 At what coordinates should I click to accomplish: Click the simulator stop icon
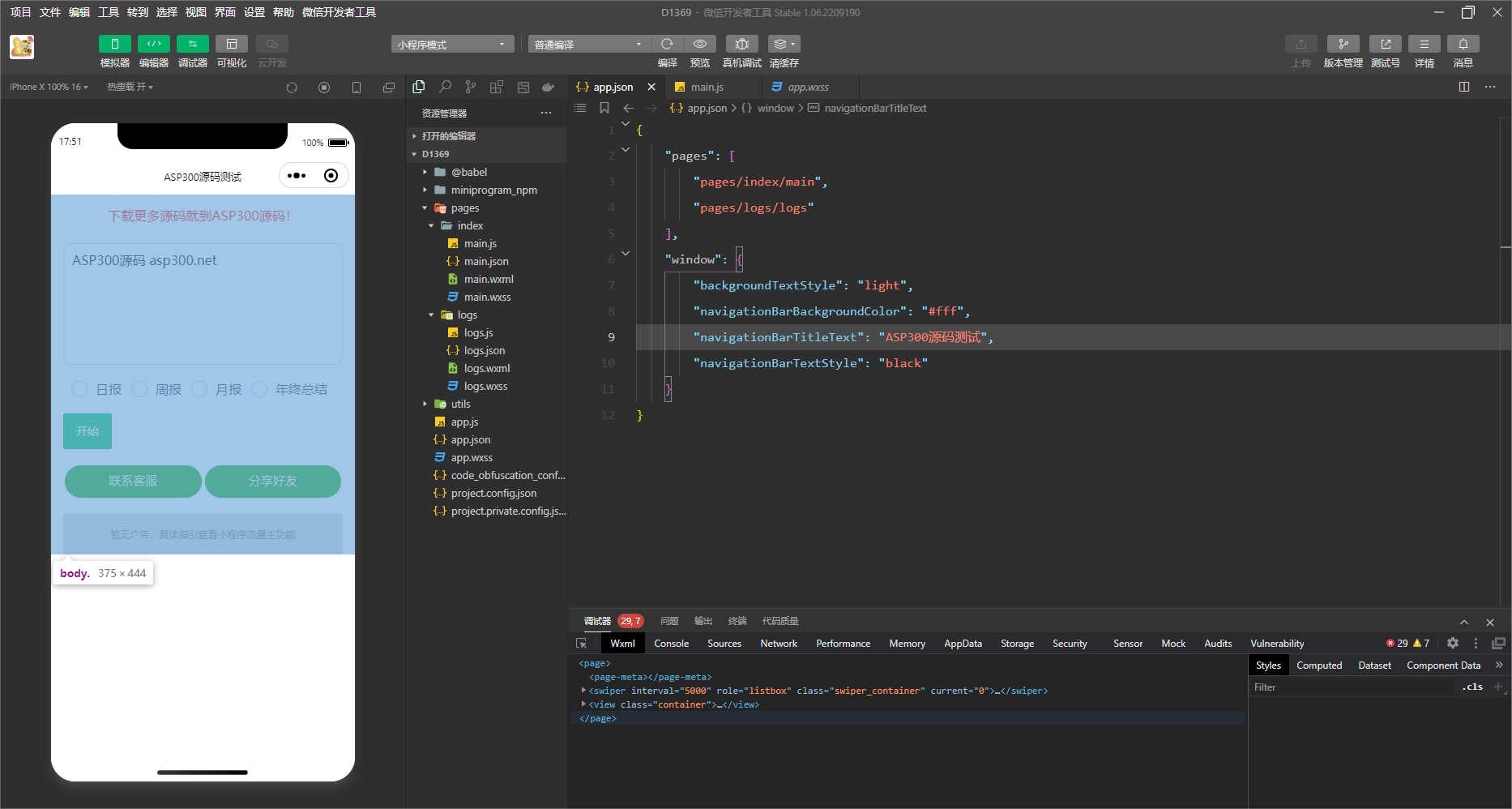click(324, 87)
